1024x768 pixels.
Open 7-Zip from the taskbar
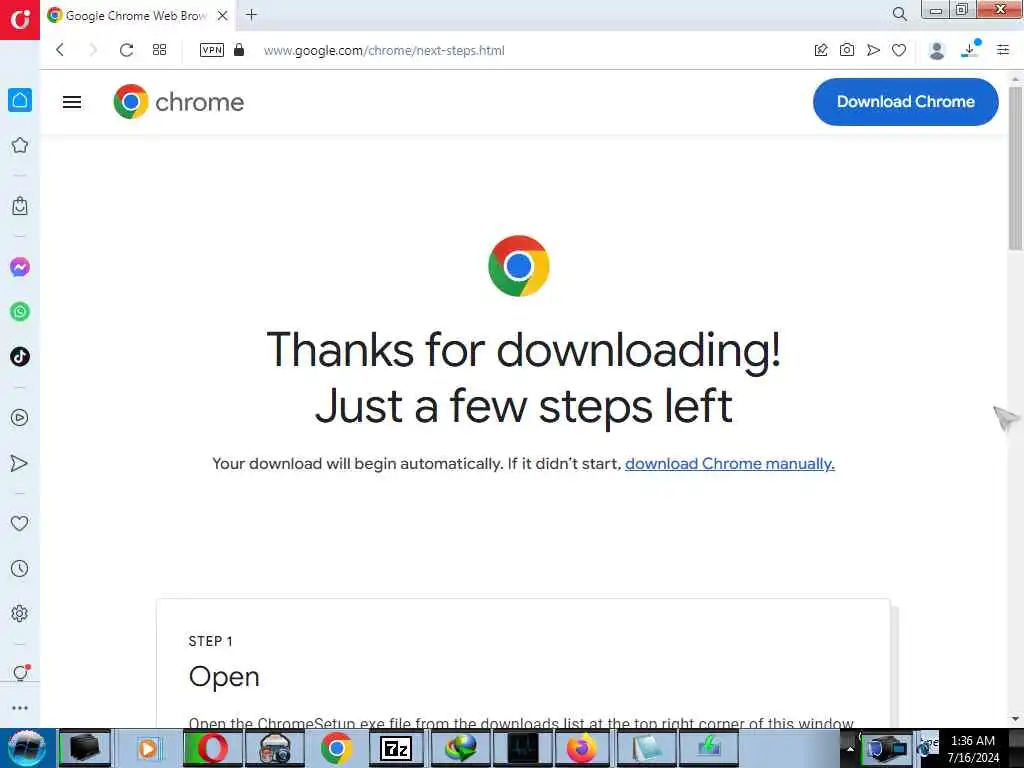pos(396,748)
